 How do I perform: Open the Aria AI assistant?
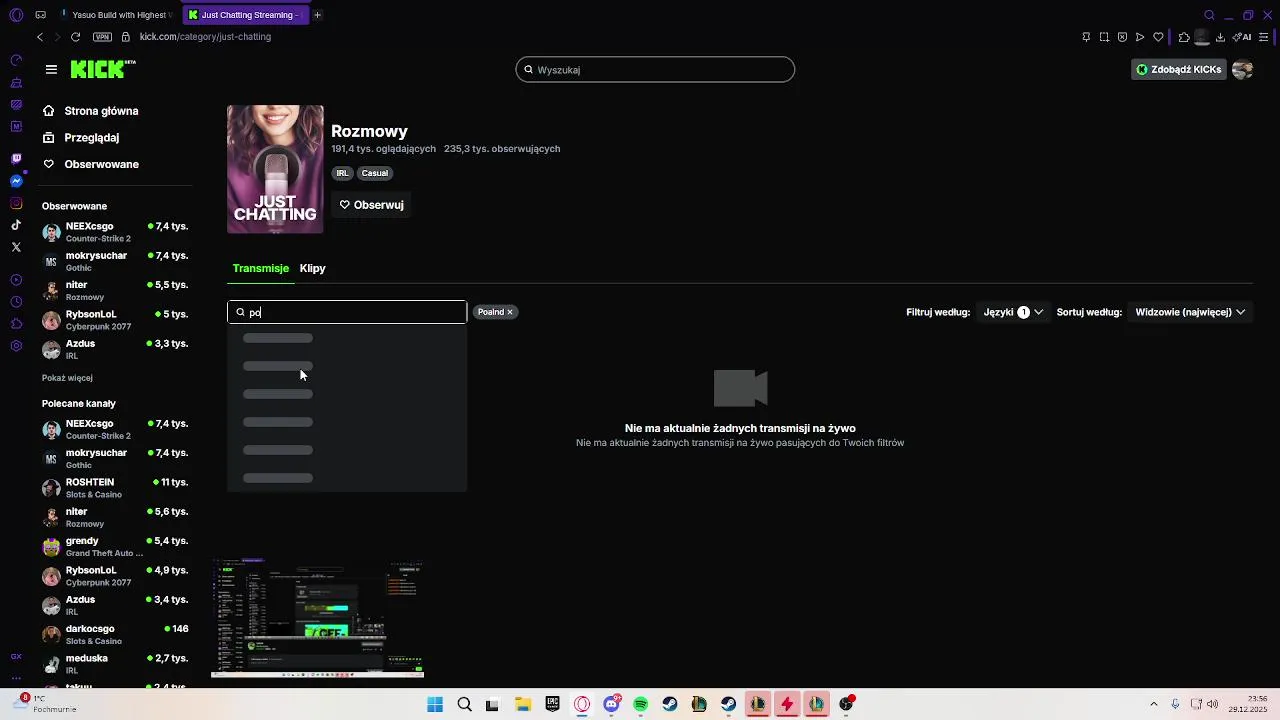tap(1243, 37)
